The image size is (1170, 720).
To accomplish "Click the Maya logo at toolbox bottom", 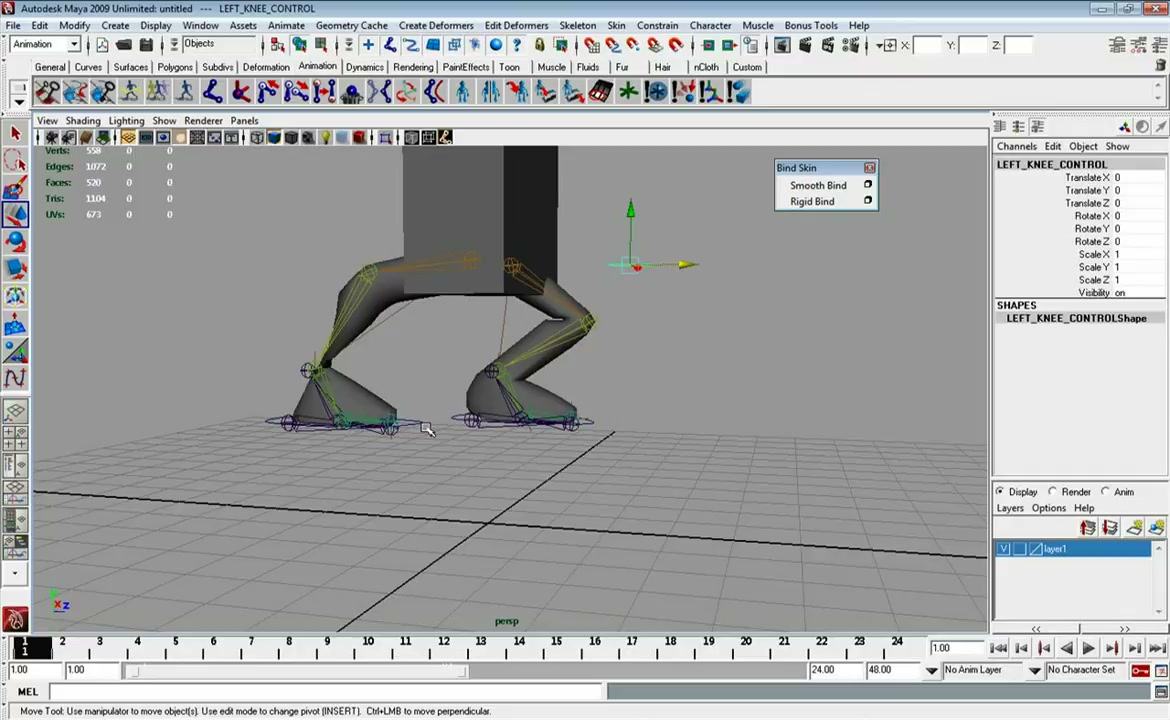I will point(15,619).
